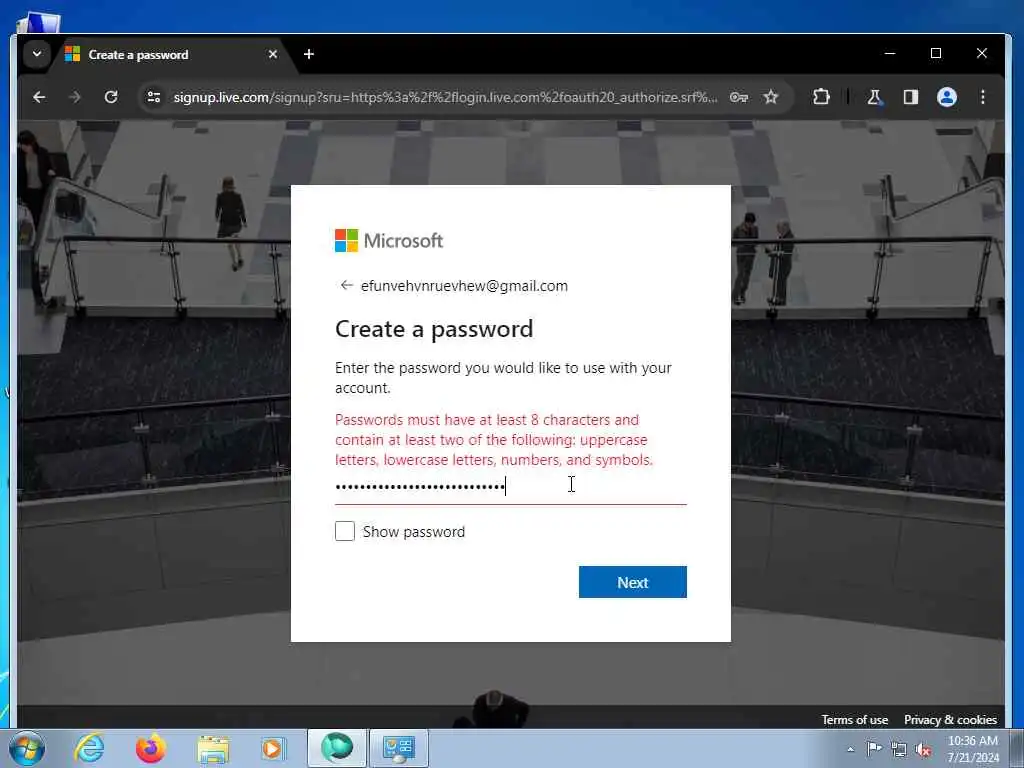Open the Windows Start button
The image size is (1024, 768).
click(x=27, y=748)
